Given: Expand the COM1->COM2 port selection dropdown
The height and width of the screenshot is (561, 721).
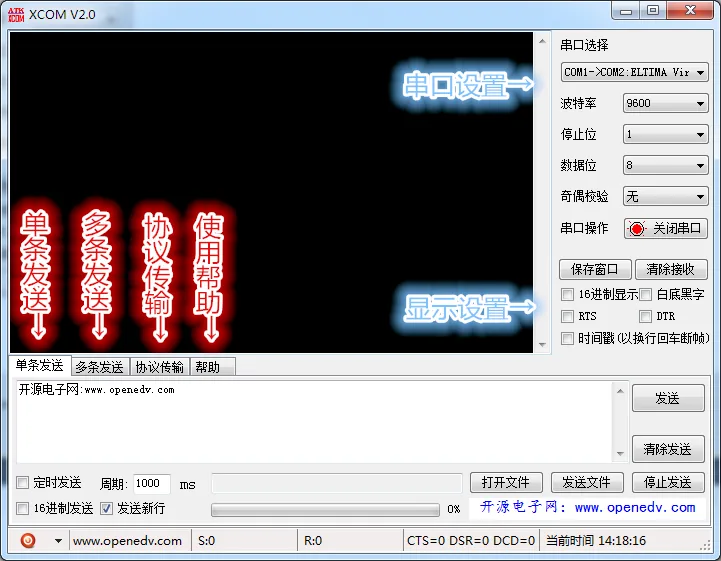Looking at the screenshot, I should 635,72.
